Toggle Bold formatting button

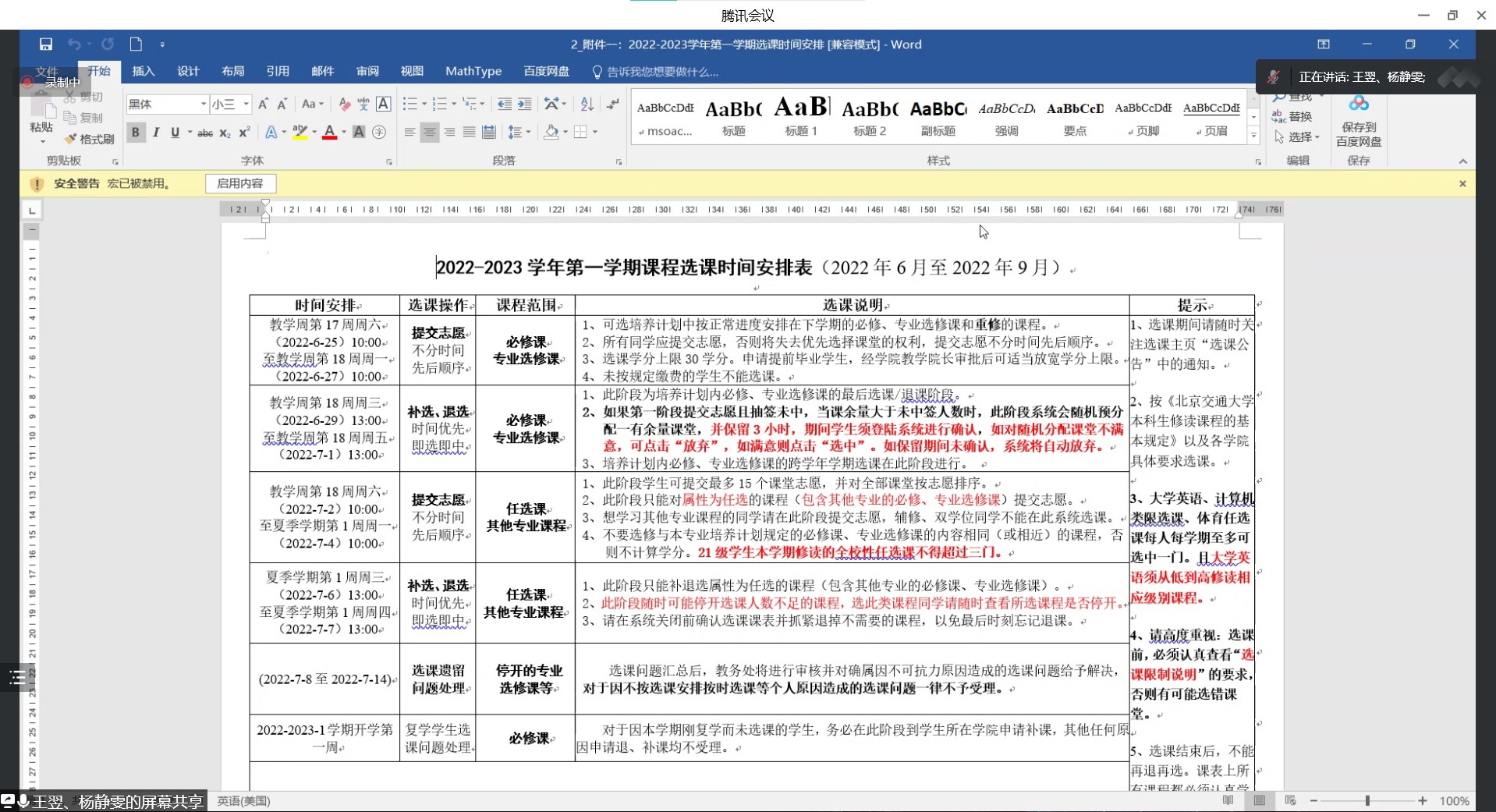point(136,133)
